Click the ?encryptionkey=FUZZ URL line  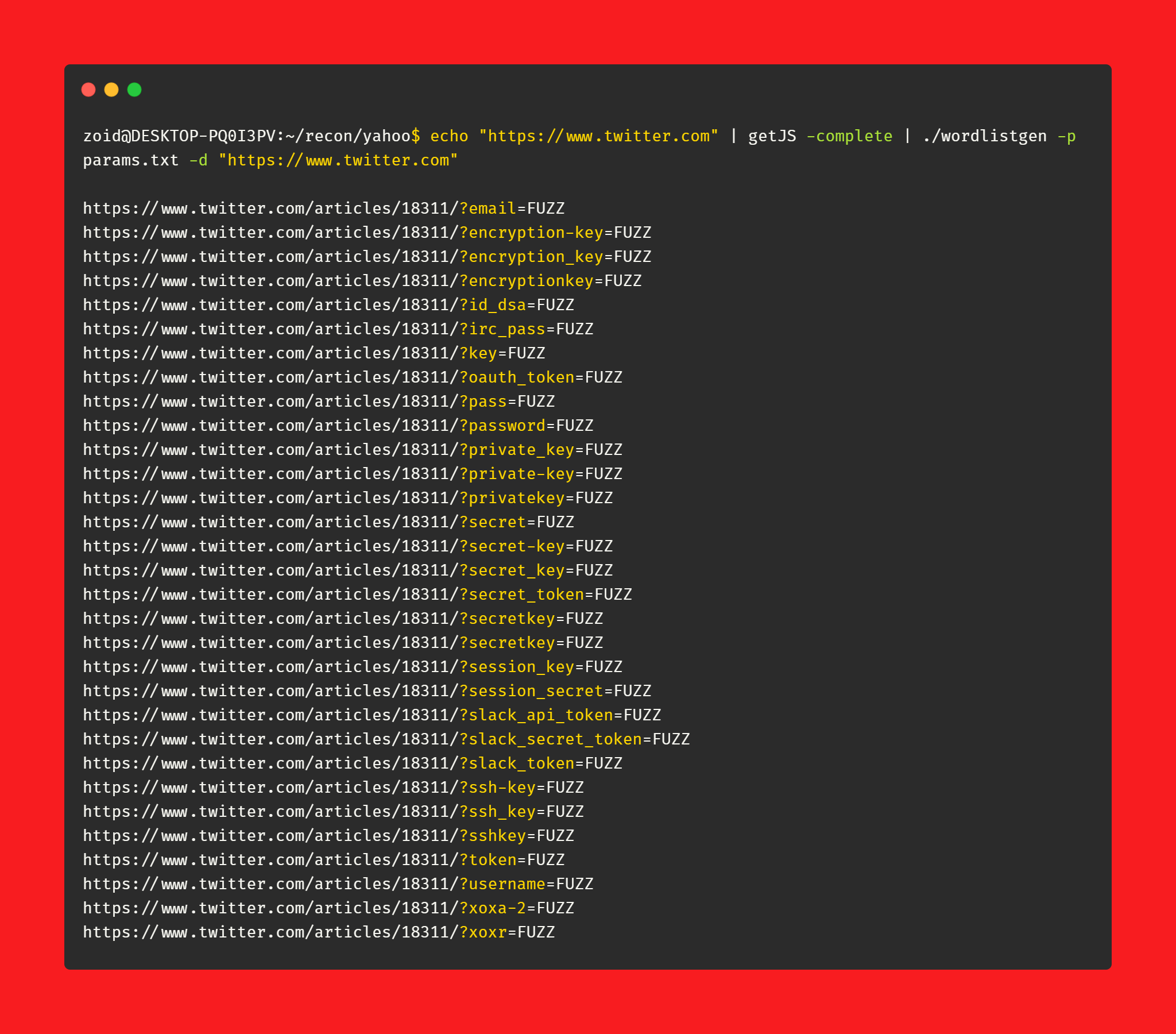coord(362,281)
